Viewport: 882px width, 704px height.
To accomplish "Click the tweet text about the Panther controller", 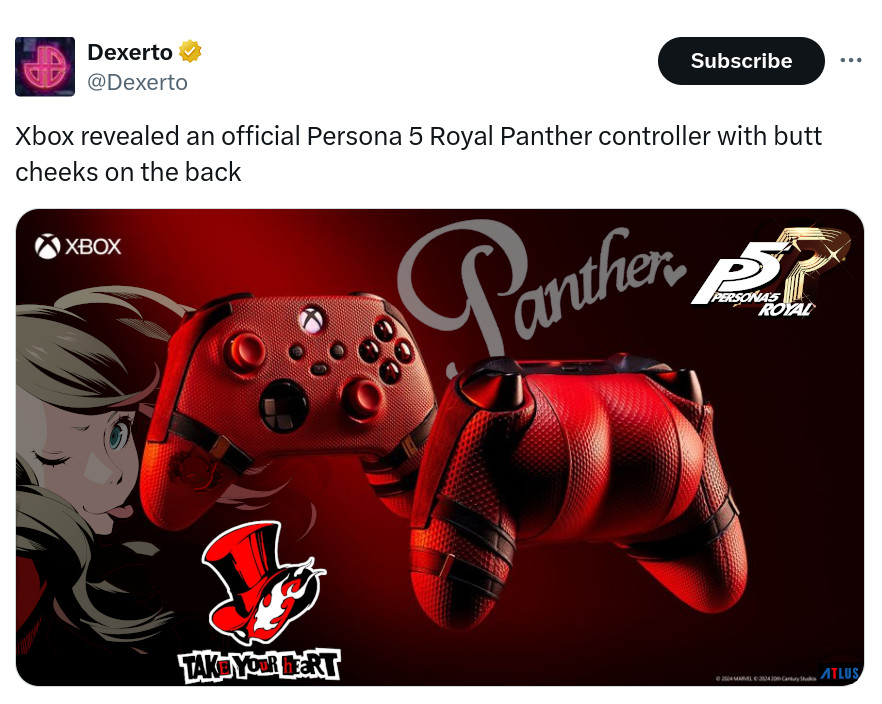I will tap(418, 154).
